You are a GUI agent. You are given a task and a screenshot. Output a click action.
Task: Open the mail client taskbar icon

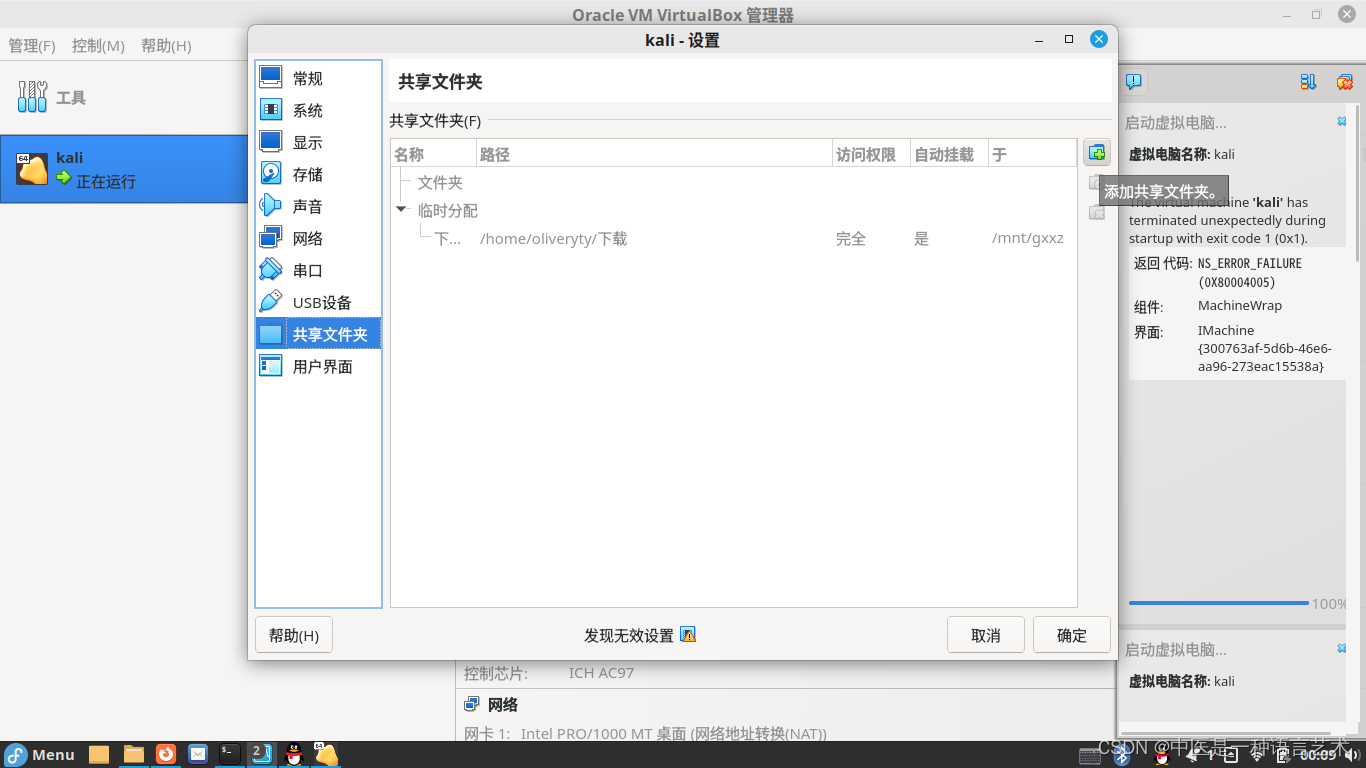(x=198, y=754)
